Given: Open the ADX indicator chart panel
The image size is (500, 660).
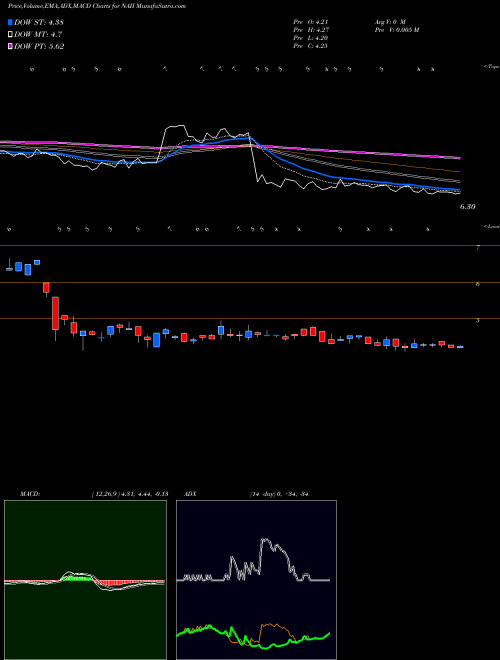Looking at the screenshot, I should point(256,580).
